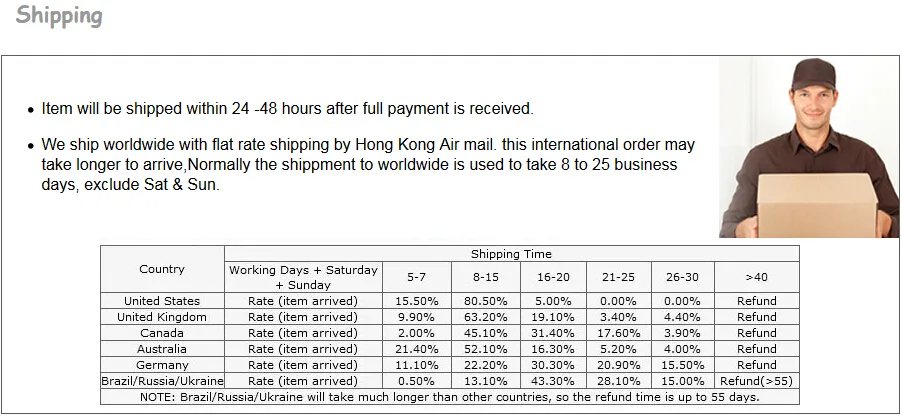Select the United States row label
Screen dimensions: 902x416
(162, 301)
